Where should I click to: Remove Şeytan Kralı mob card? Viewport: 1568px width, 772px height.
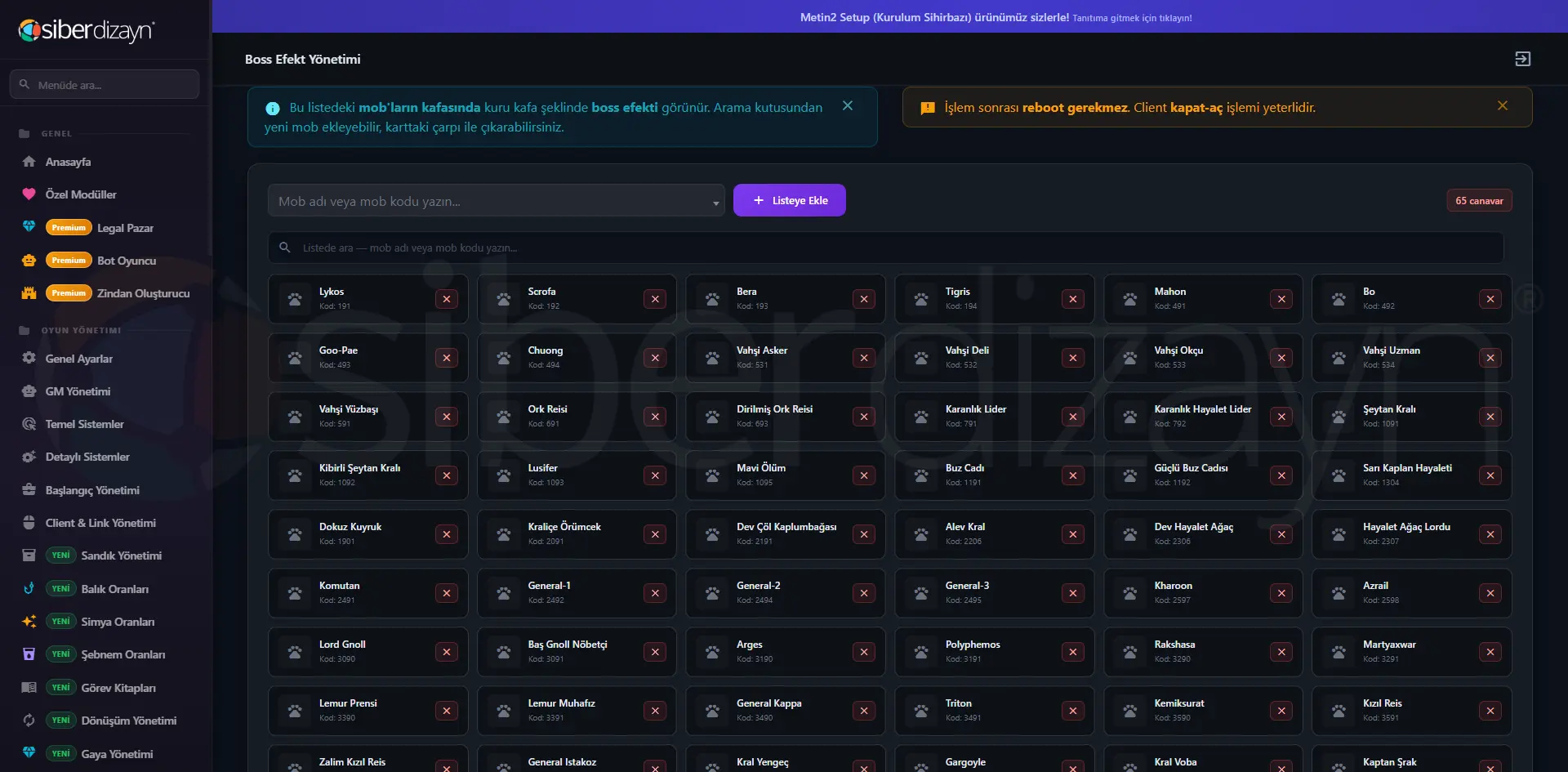coord(1490,417)
